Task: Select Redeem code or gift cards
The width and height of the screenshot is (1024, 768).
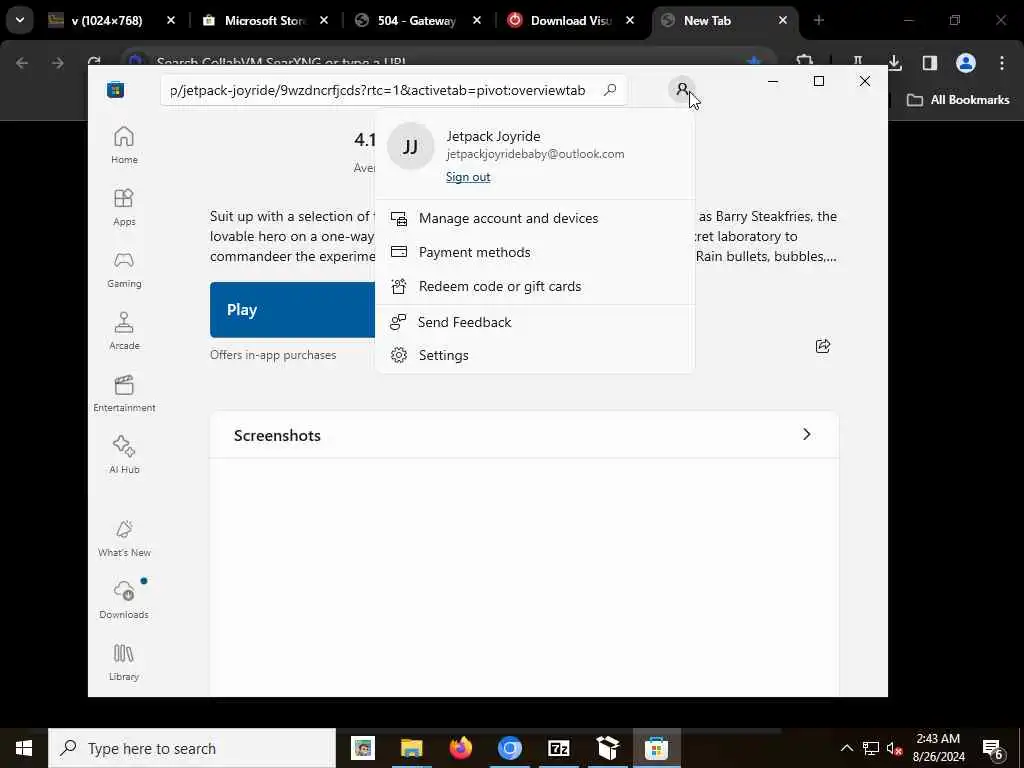Action: (535, 286)
